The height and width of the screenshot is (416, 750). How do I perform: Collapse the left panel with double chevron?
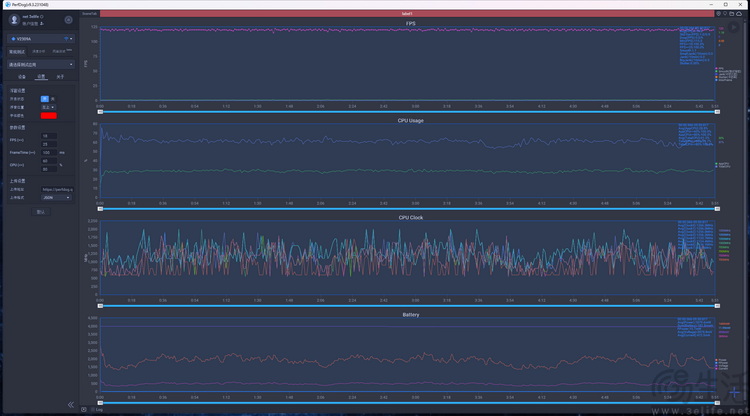71,405
